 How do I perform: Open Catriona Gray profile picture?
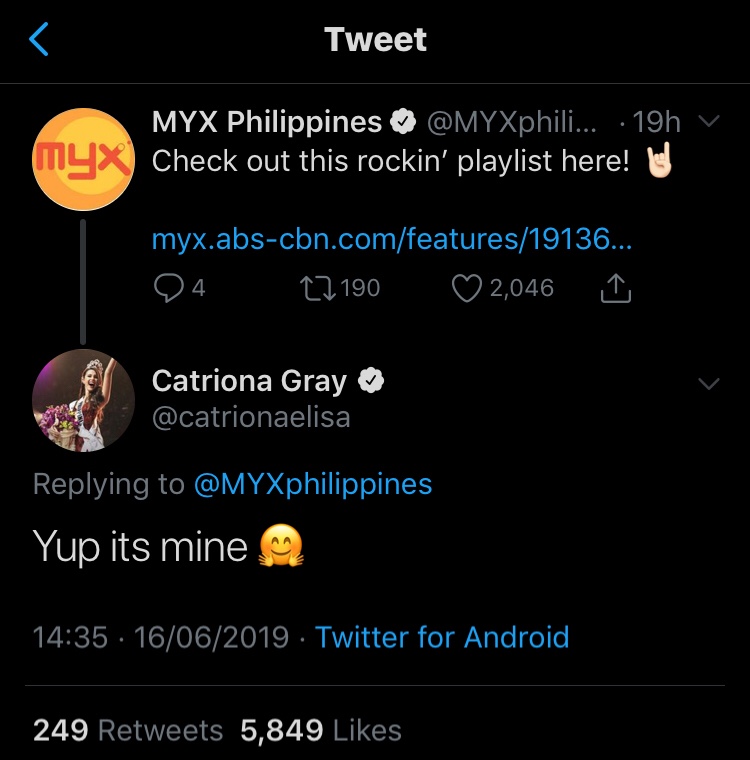click(x=83, y=401)
